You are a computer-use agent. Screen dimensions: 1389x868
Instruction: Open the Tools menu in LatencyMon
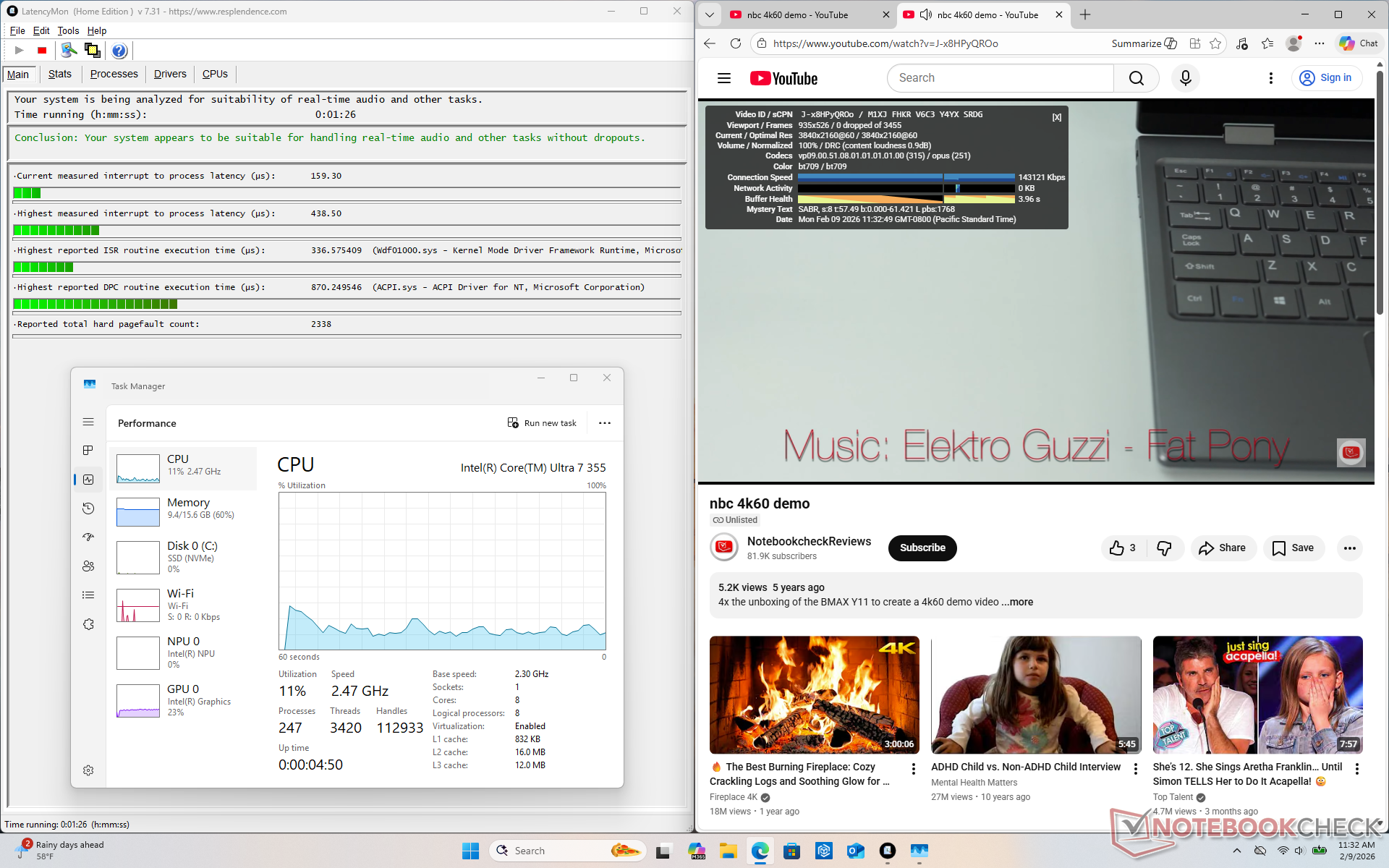(68, 30)
